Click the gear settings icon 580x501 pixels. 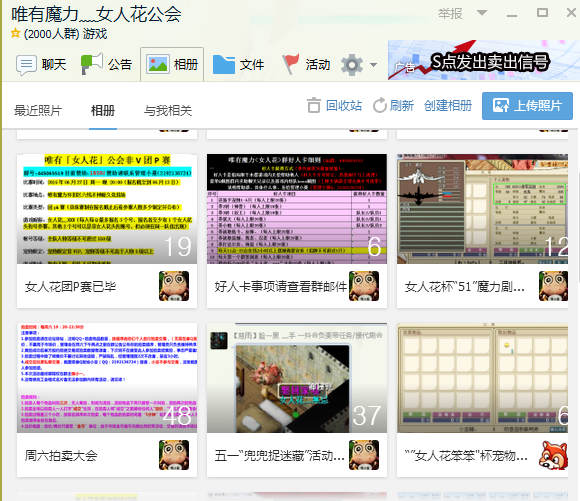[x=352, y=65]
